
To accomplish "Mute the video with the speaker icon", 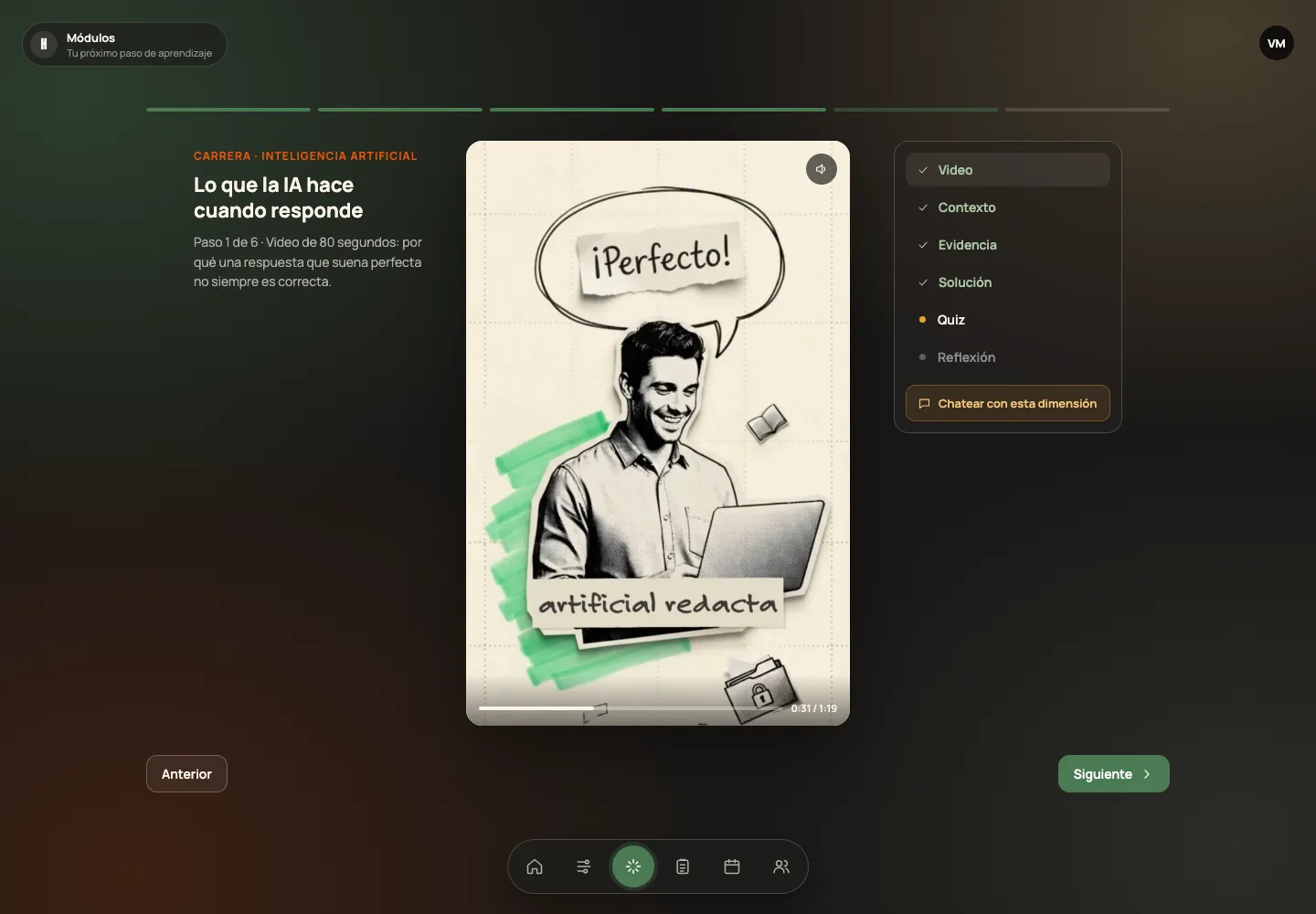I will tap(822, 169).
